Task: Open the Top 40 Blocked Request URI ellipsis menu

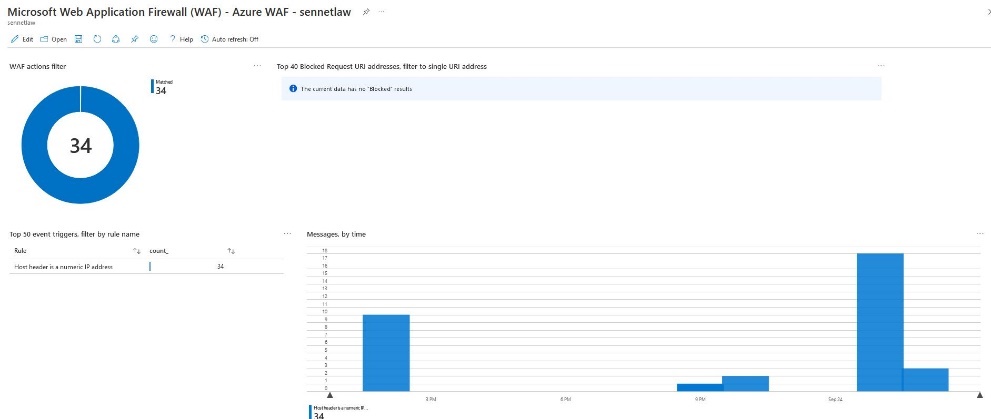Action: tap(881, 66)
